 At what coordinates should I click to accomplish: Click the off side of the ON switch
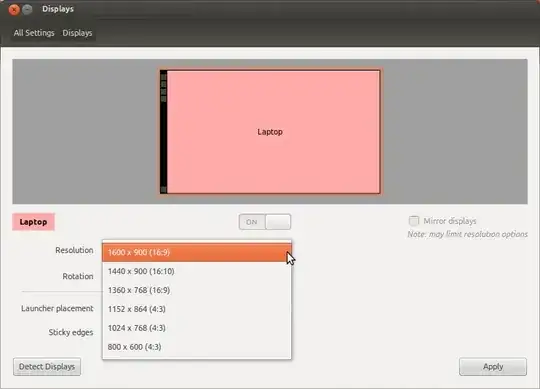click(278, 222)
